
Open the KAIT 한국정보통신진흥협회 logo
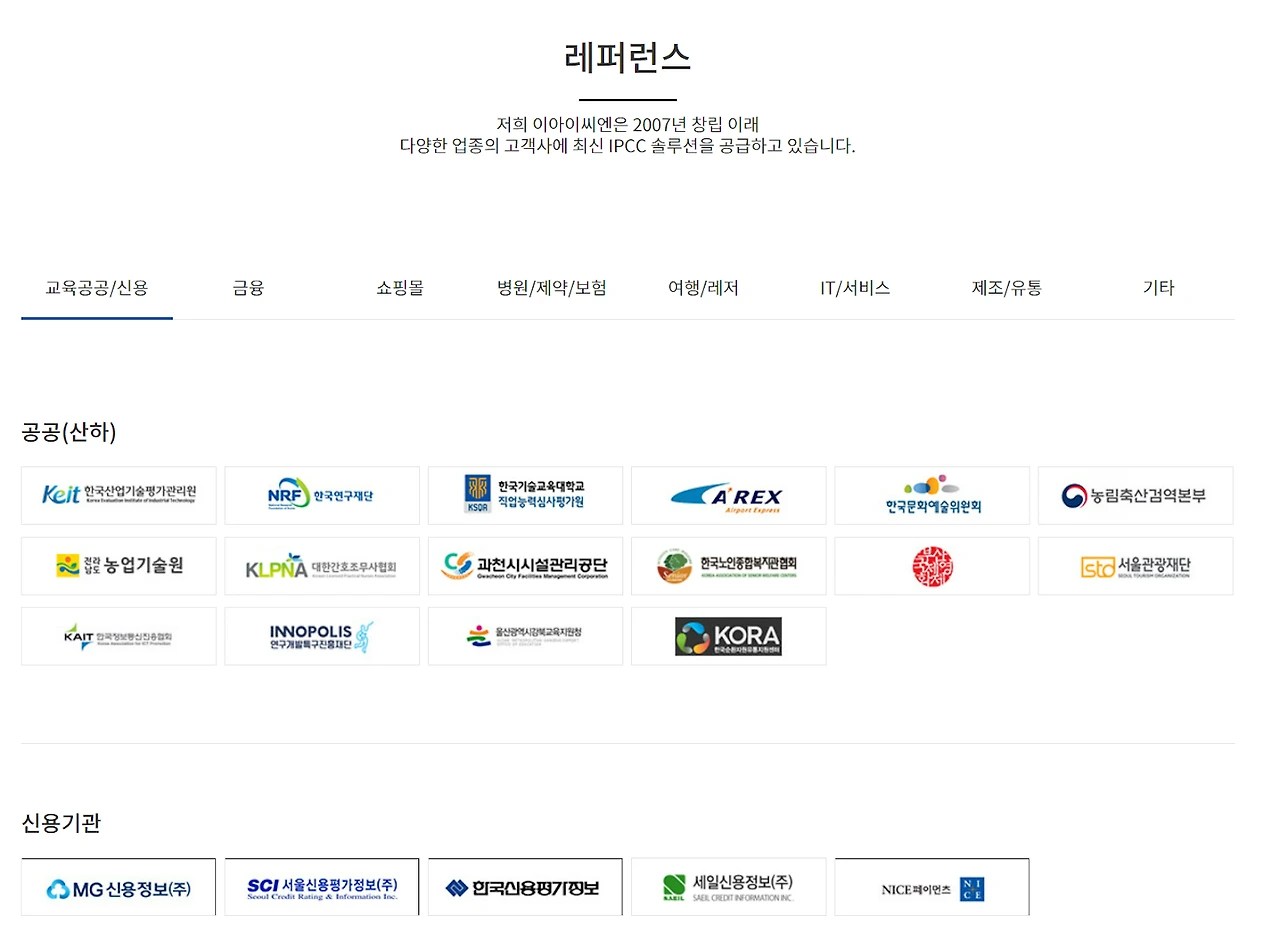(119, 636)
